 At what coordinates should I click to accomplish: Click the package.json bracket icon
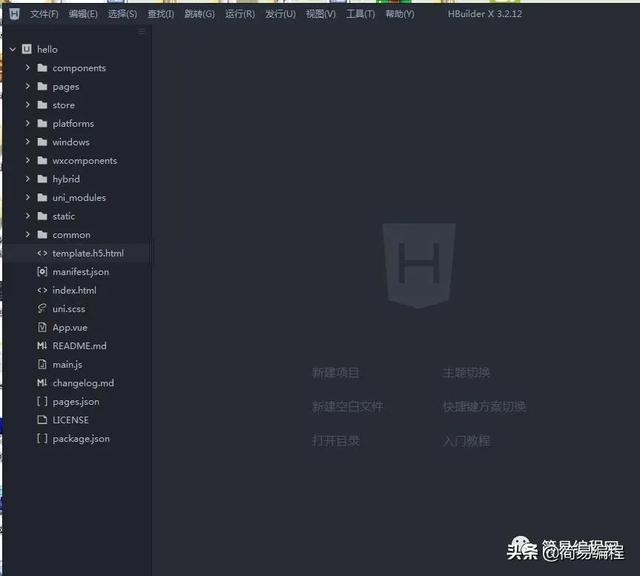tap(42, 438)
